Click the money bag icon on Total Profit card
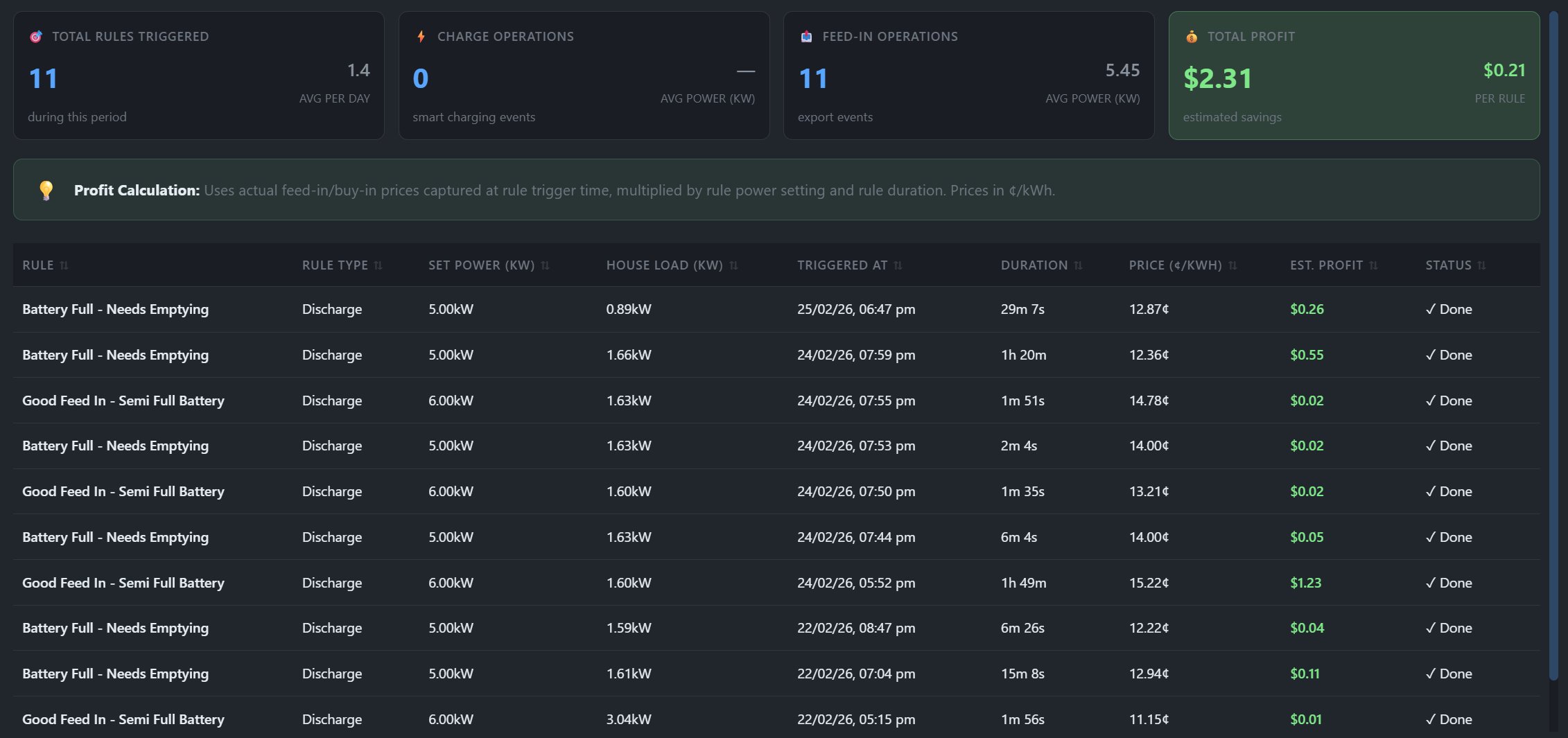The width and height of the screenshot is (1568, 738). 1191,37
